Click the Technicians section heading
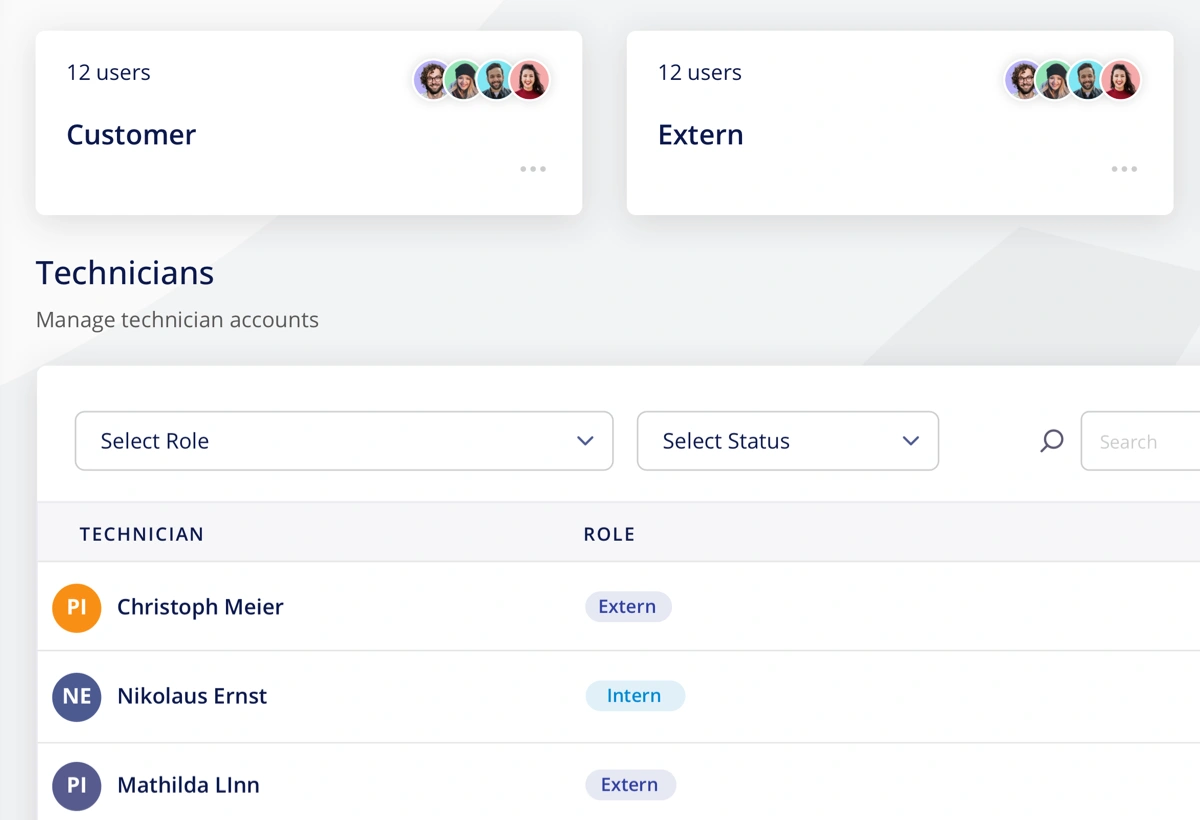The width and height of the screenshot is (1200, 820). (125, 273)
